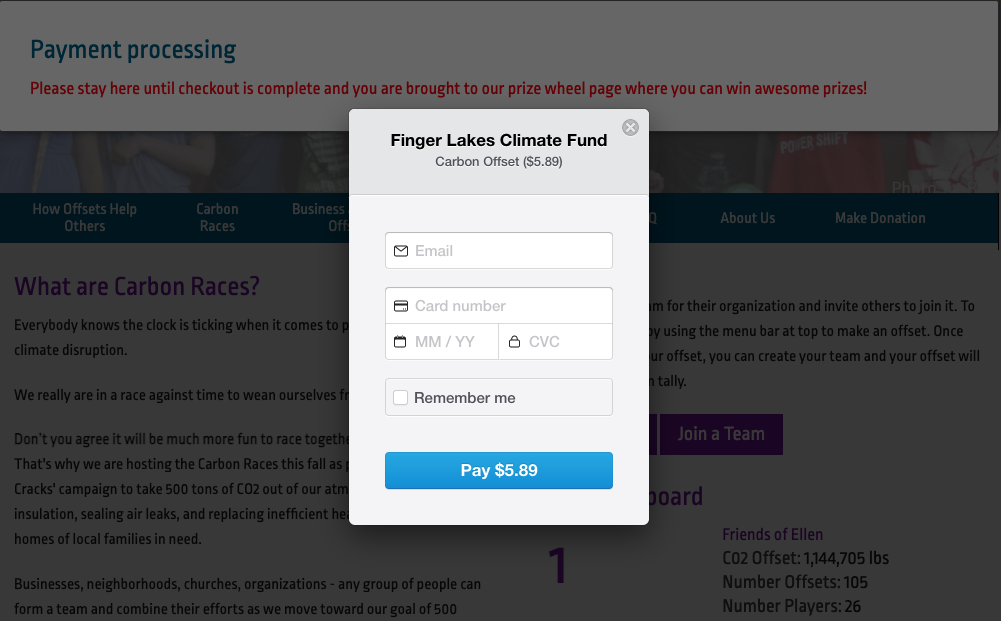Screen dimensions: 1001x621
Task: Open the Friends of Ellen team link
Action: (772, 534)
